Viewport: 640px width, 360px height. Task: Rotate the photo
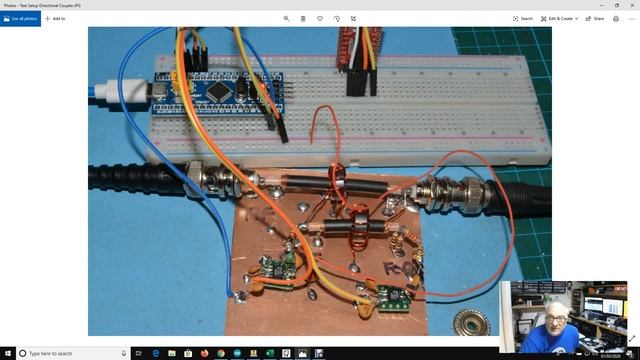tap(337, 19)
